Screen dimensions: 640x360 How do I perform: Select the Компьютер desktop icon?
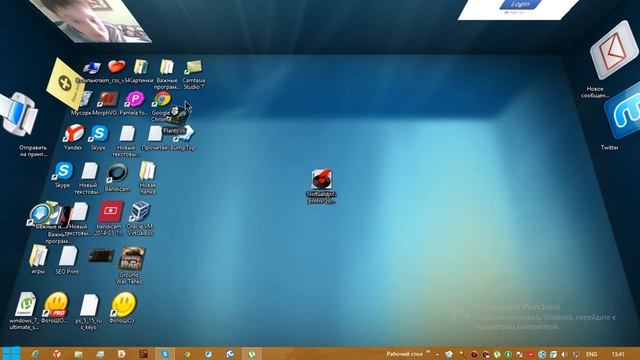click(91, 68)
